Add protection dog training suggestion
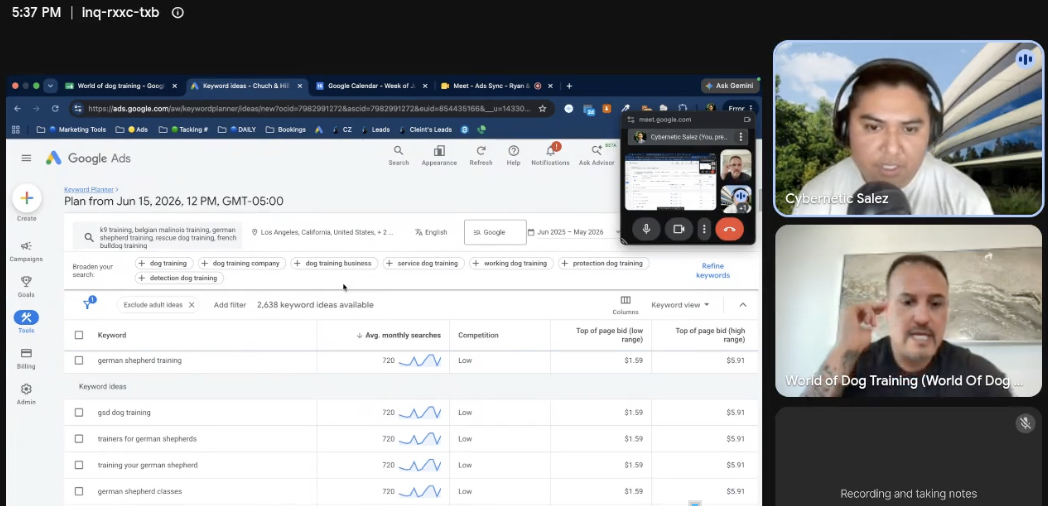 [604, 263]
